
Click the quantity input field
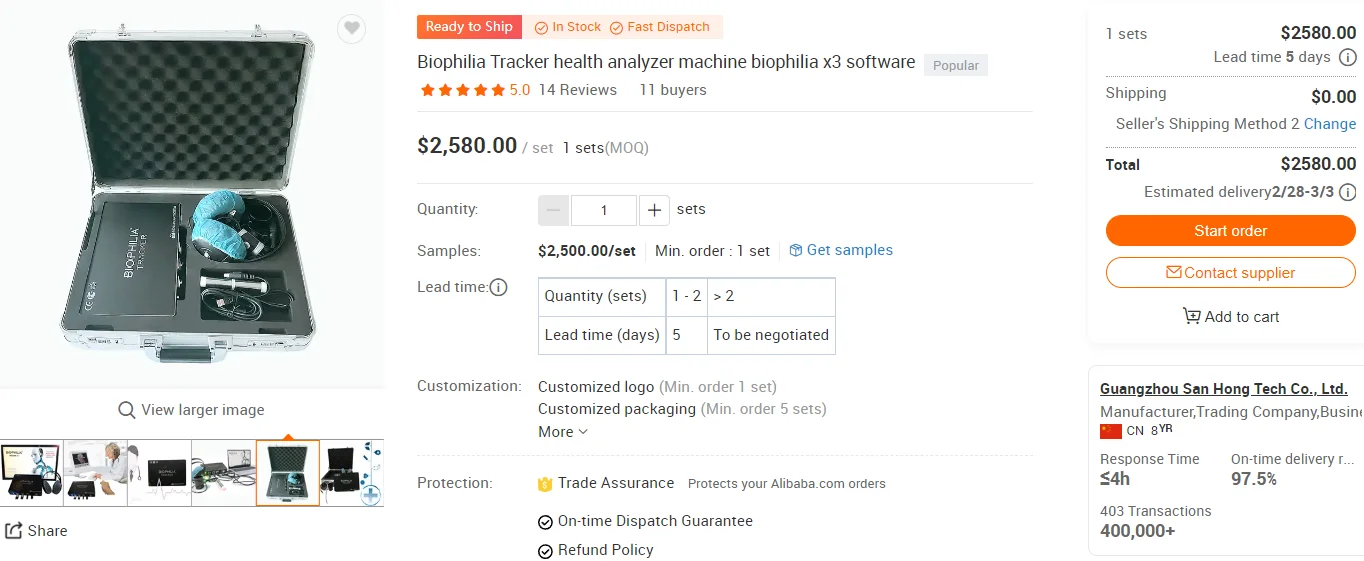[604, 210]
